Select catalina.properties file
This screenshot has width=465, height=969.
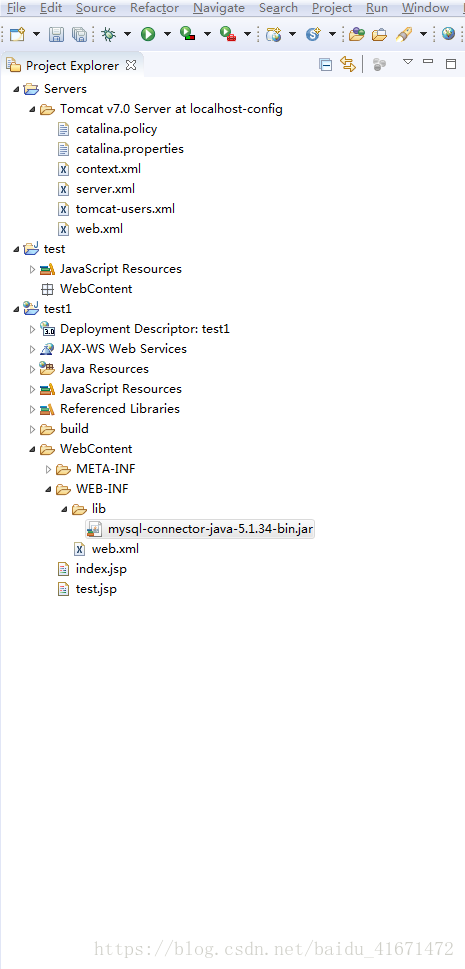coord(130,149)
